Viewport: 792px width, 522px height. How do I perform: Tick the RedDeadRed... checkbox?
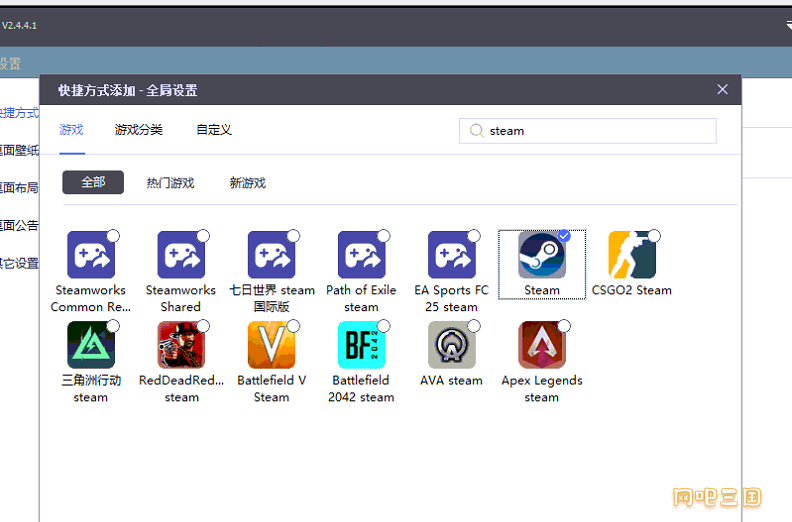[x=203, y=326]
